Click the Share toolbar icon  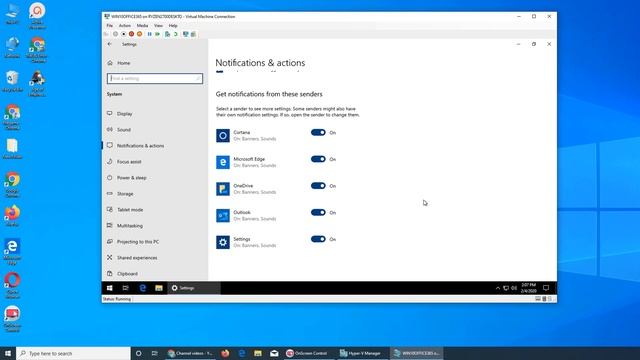(193, 34)
